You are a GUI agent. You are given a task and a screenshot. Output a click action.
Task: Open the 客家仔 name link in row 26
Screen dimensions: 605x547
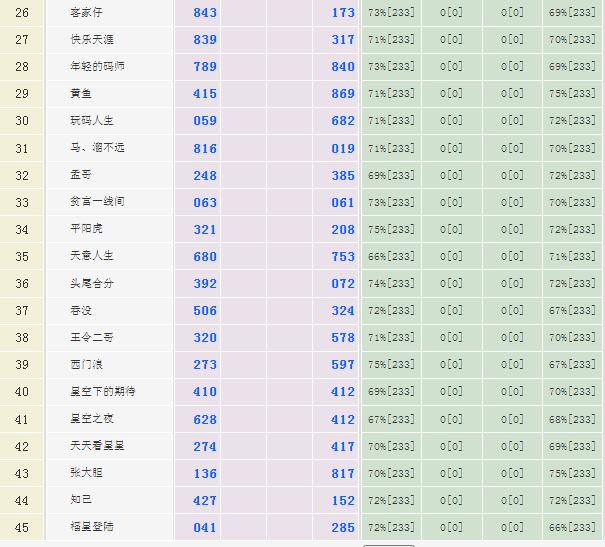(x=85, y=12)
